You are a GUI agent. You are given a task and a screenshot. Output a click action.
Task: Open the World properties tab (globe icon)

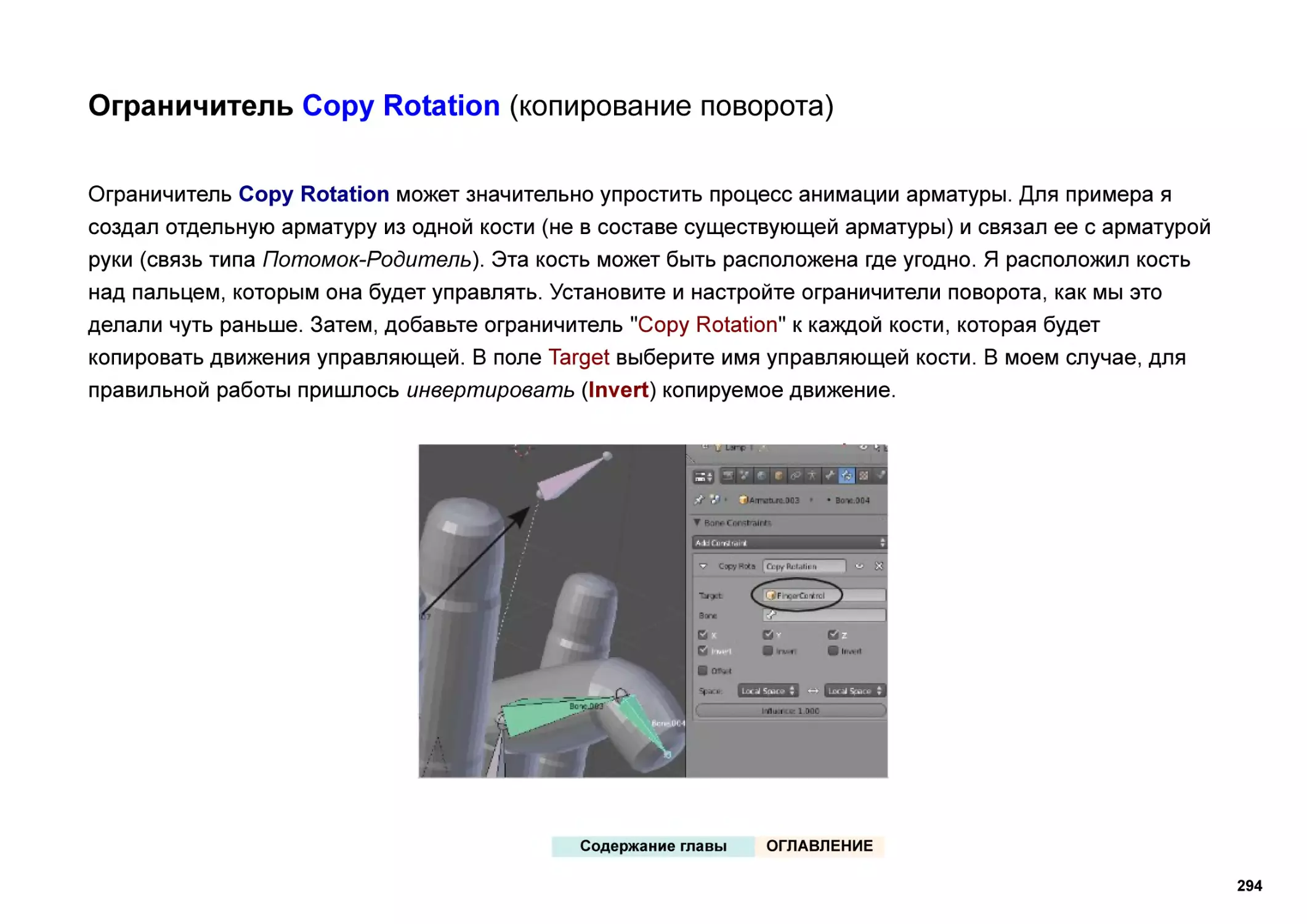pyautogui.click(x=762, y=476)
